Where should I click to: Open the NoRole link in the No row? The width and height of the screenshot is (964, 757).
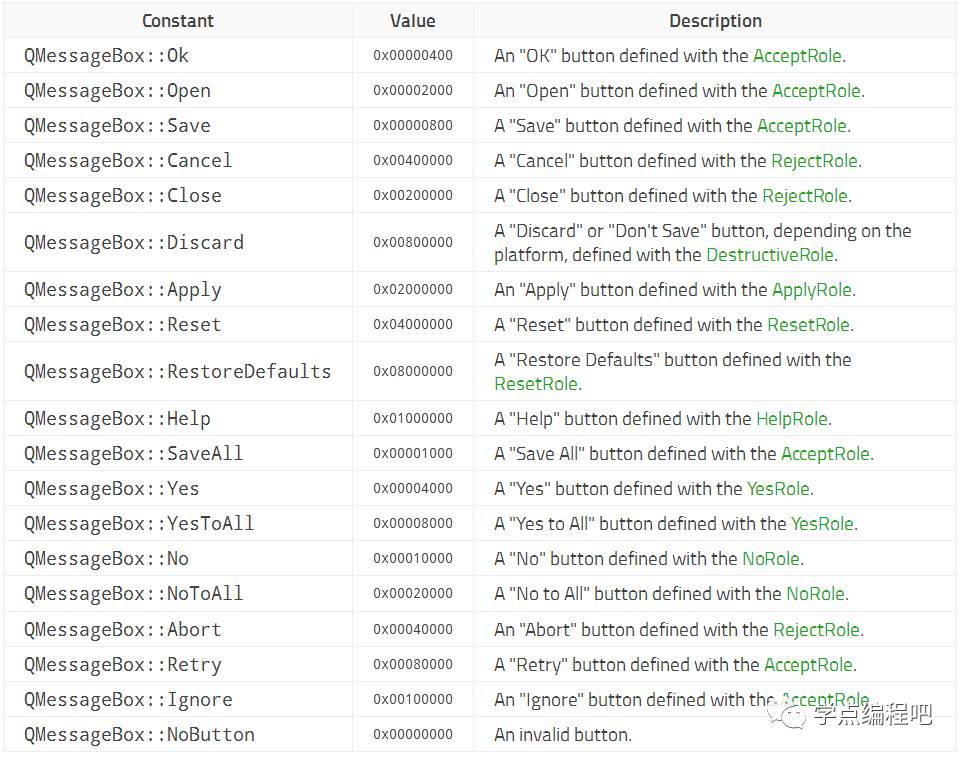(x=771, y=560)
